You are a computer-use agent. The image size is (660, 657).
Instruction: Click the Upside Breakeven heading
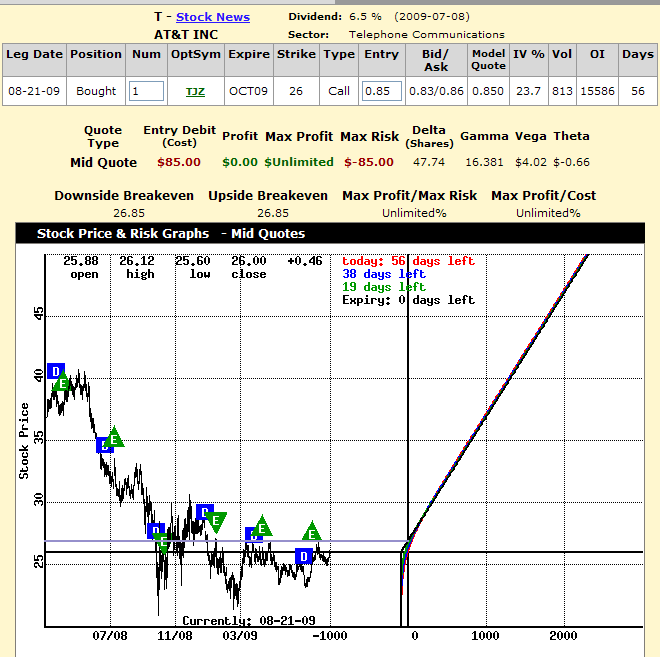(x=268, y=196)
